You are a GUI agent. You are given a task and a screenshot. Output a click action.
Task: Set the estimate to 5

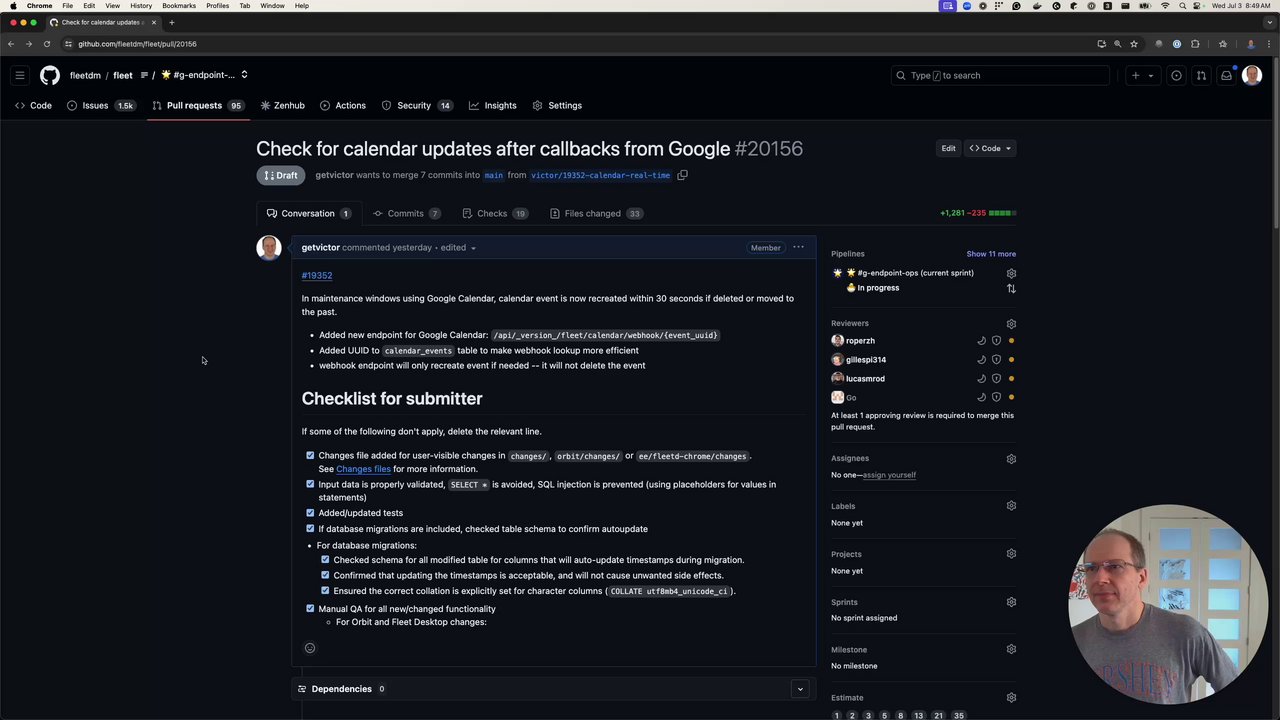(884, 715)
